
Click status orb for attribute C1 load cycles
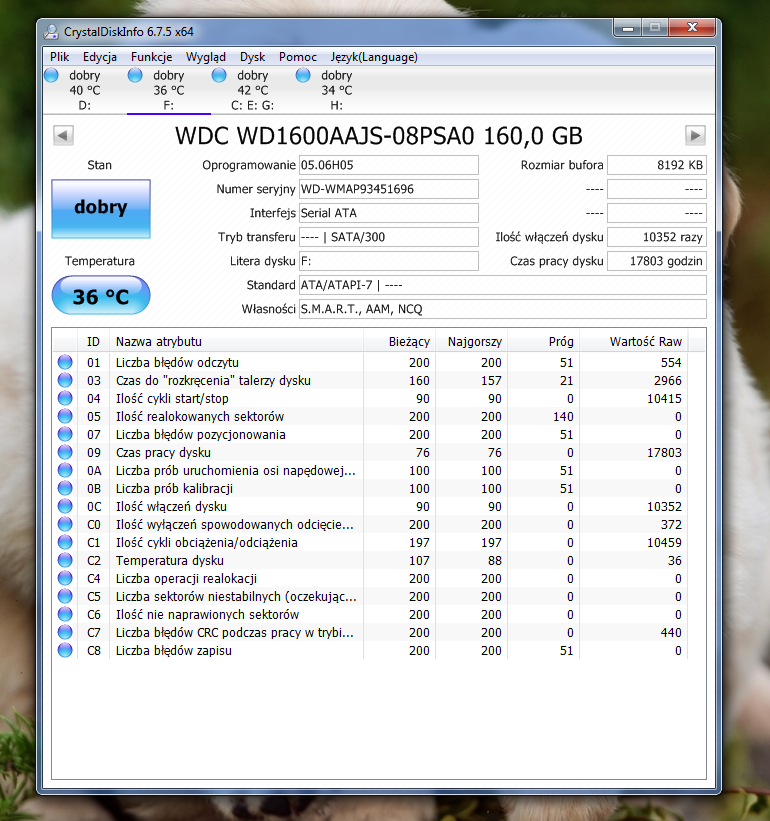point(65,542)
